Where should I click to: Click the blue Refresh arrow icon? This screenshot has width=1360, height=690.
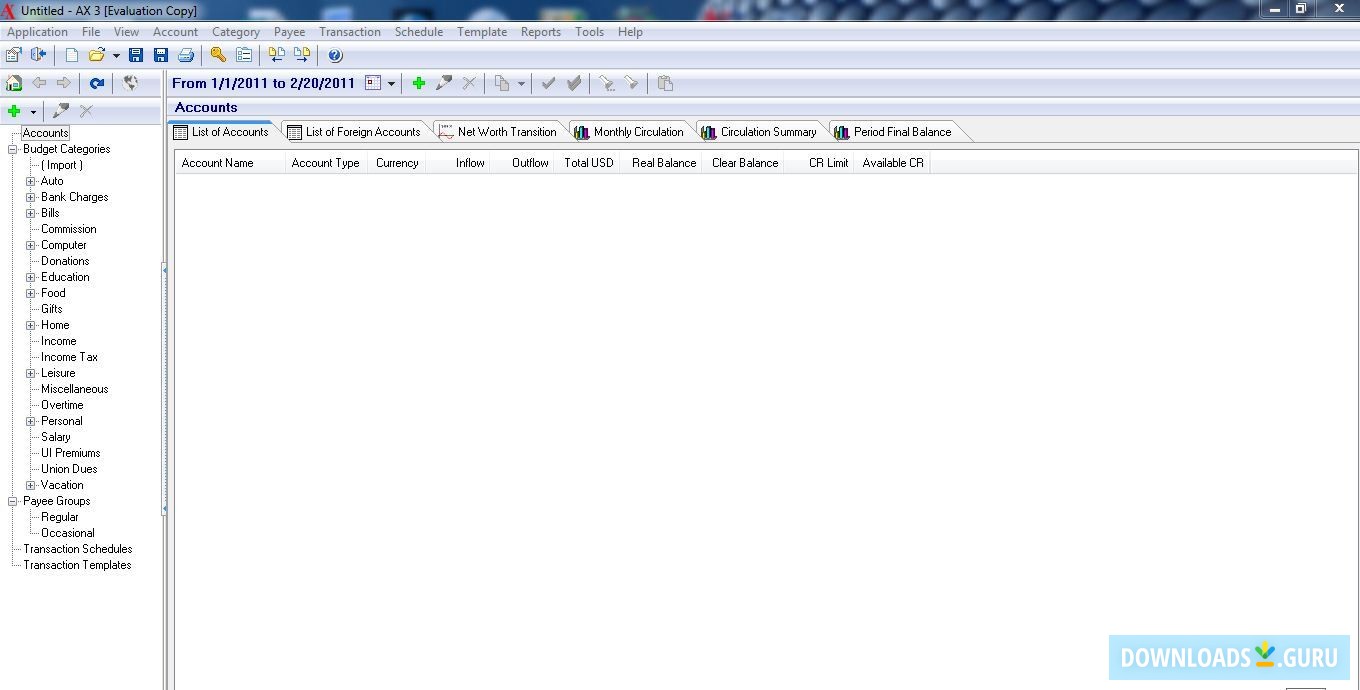tap(96, 83)
